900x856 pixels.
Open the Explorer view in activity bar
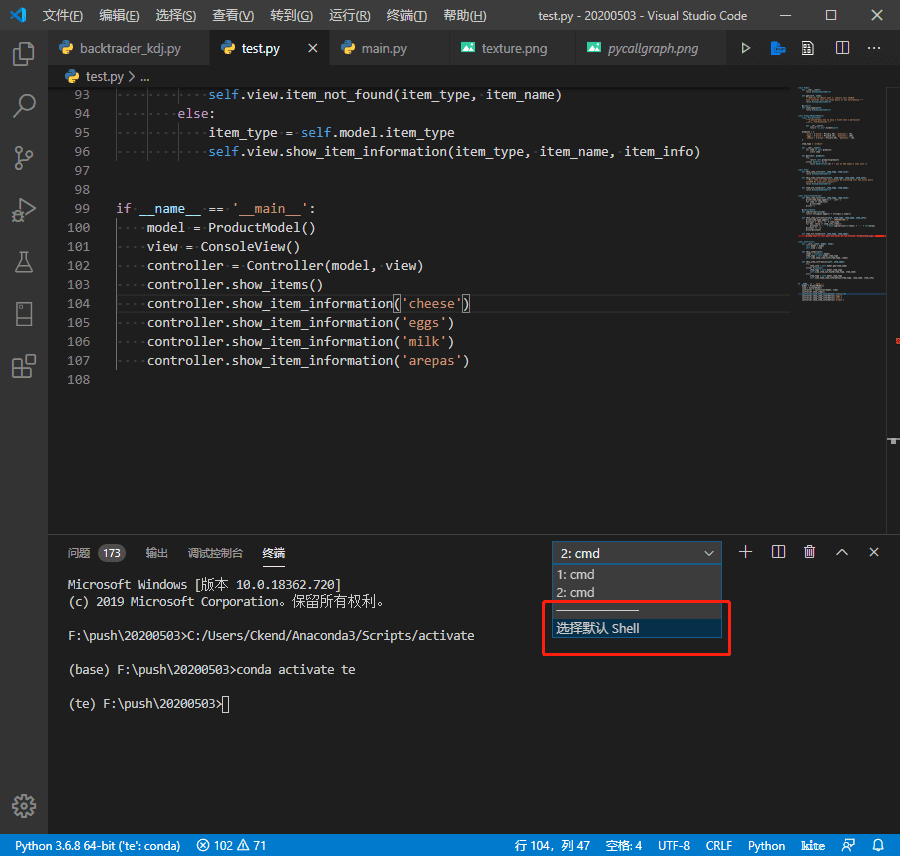point(24,54)
